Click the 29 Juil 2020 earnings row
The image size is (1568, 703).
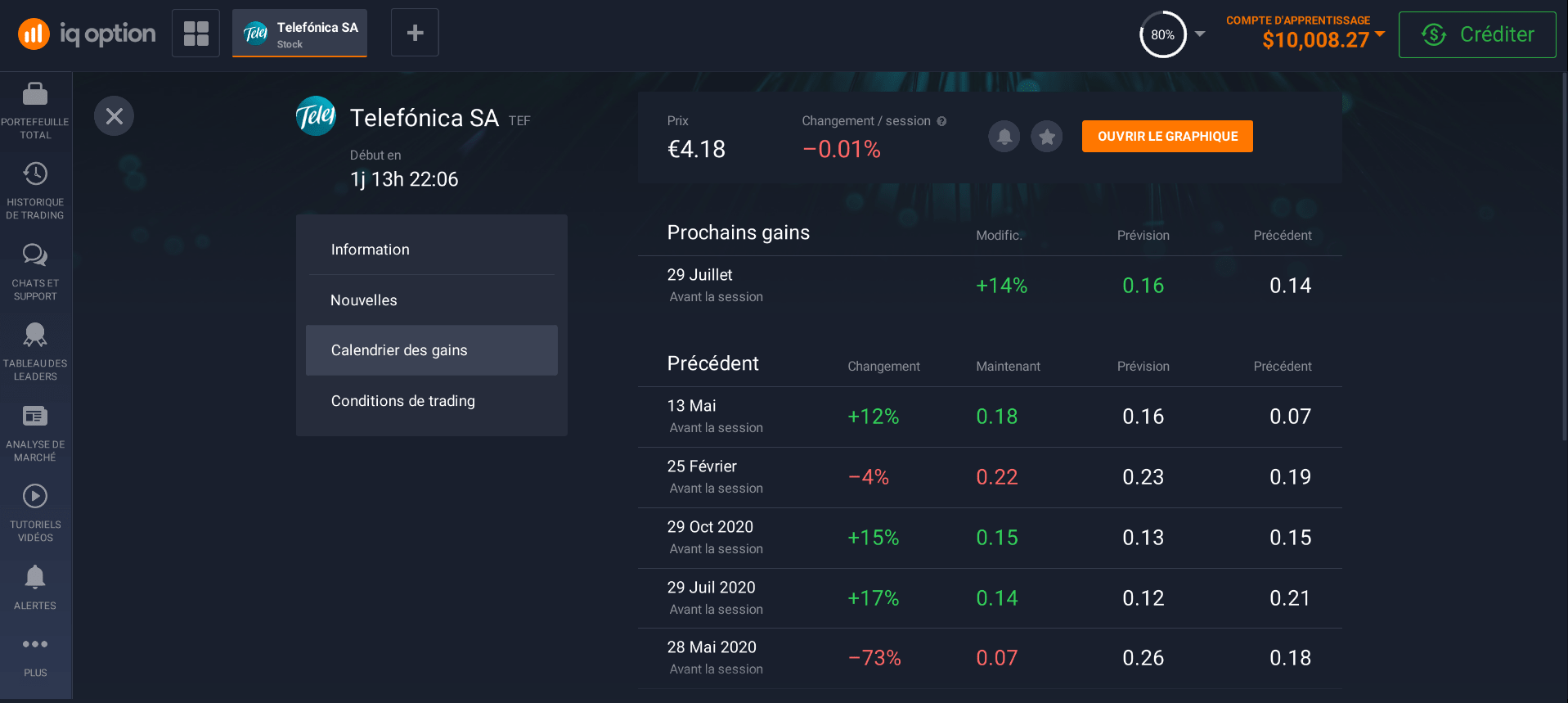pyautogui.click(x=990, y=598)
